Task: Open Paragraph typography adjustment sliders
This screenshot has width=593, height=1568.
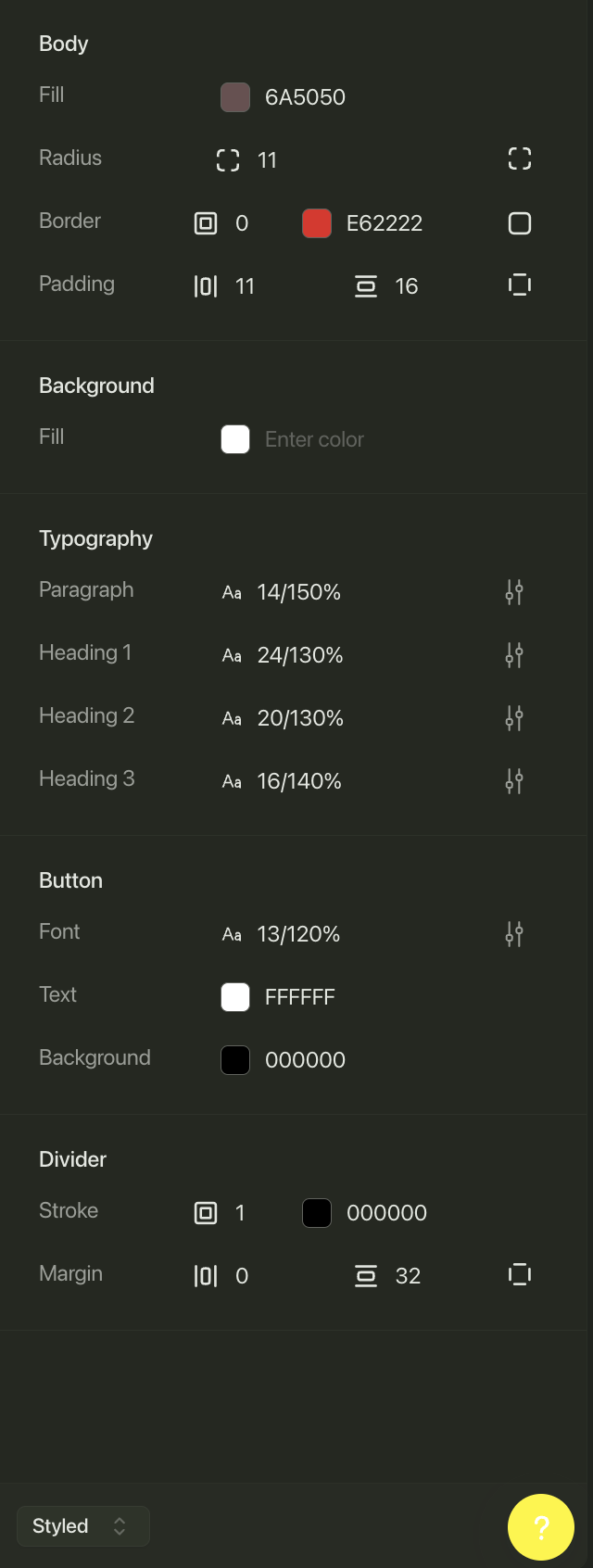Action: [514, 592]
